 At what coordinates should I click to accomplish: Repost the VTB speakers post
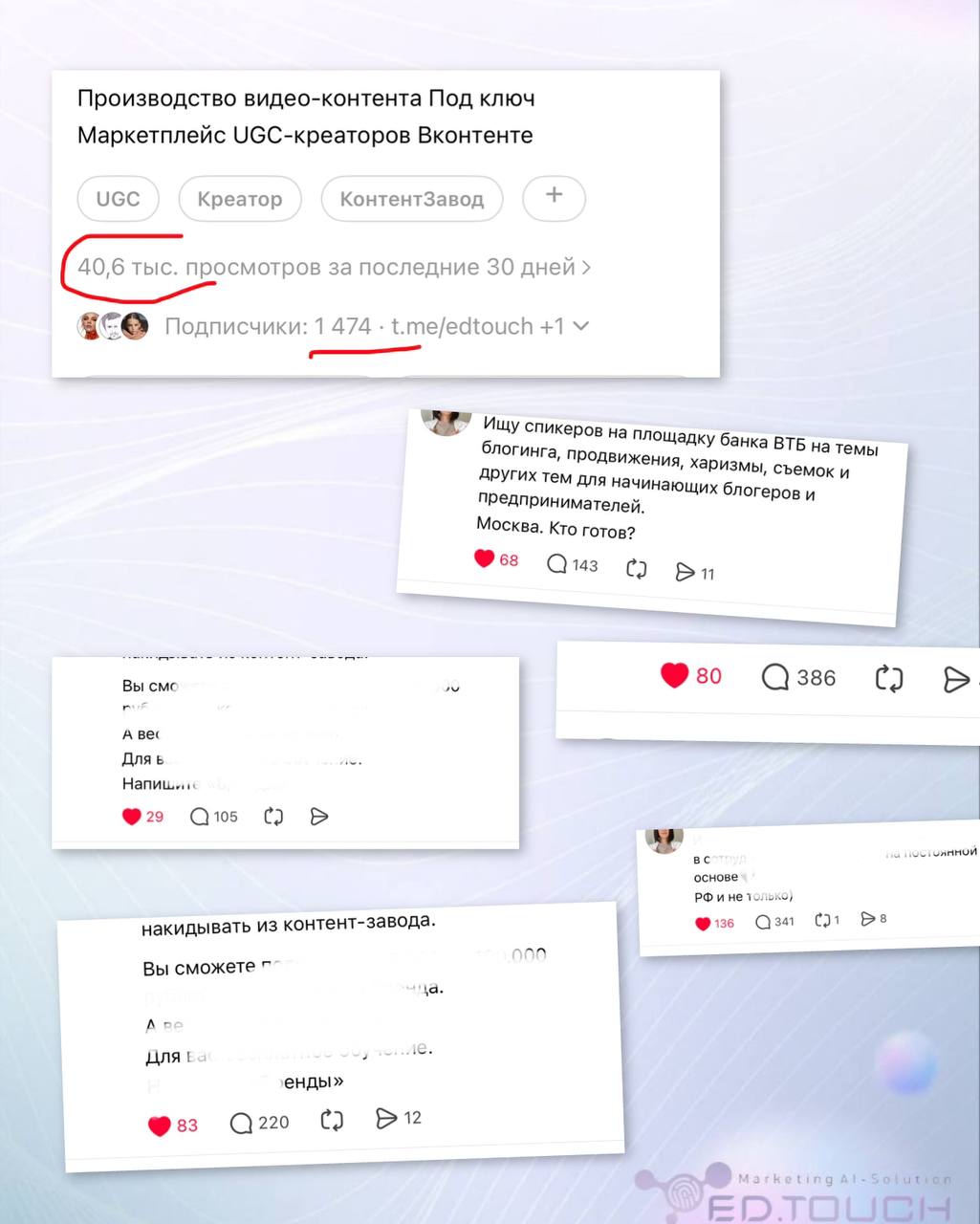coord(637,569)
